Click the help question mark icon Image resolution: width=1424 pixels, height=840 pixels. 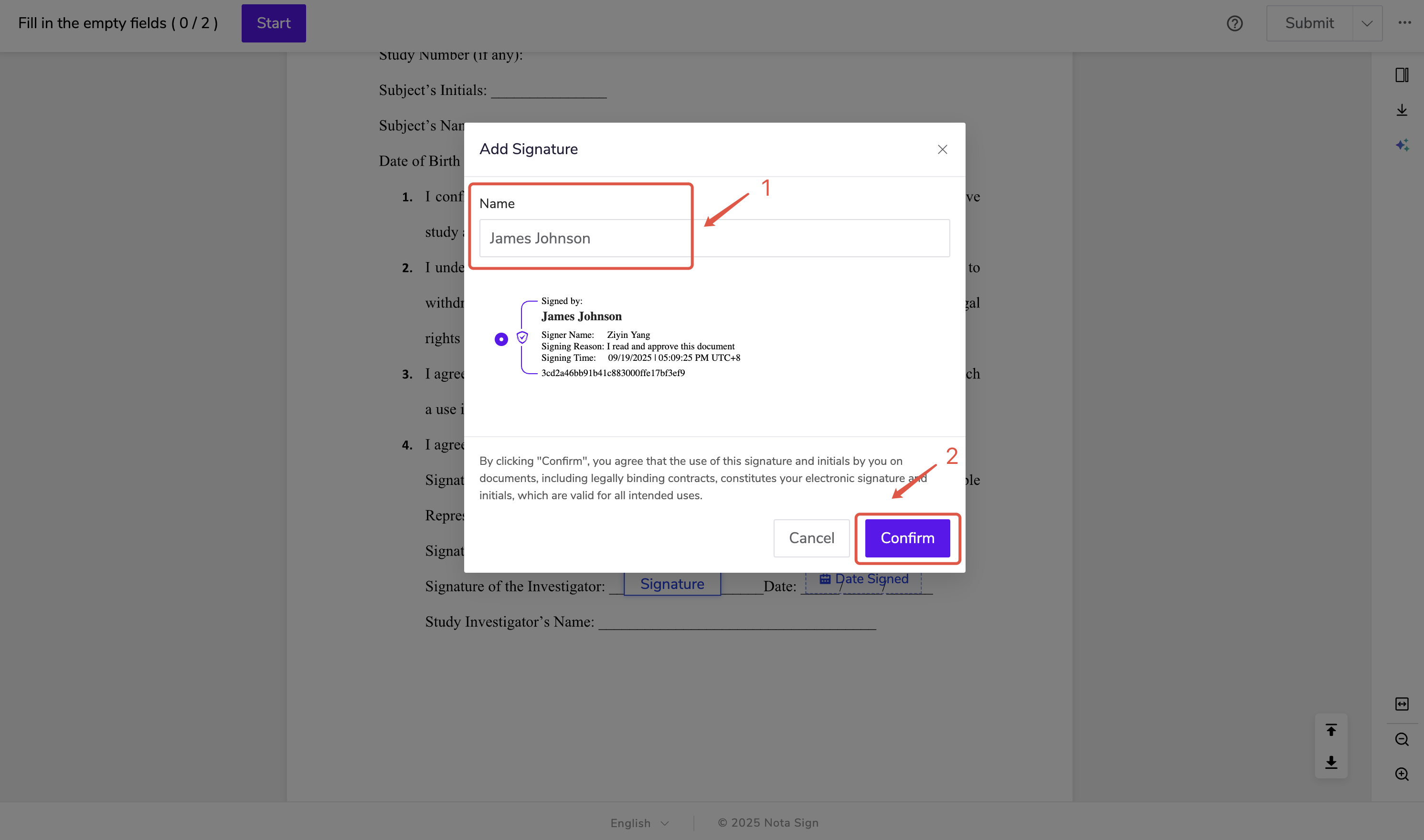1234,23
